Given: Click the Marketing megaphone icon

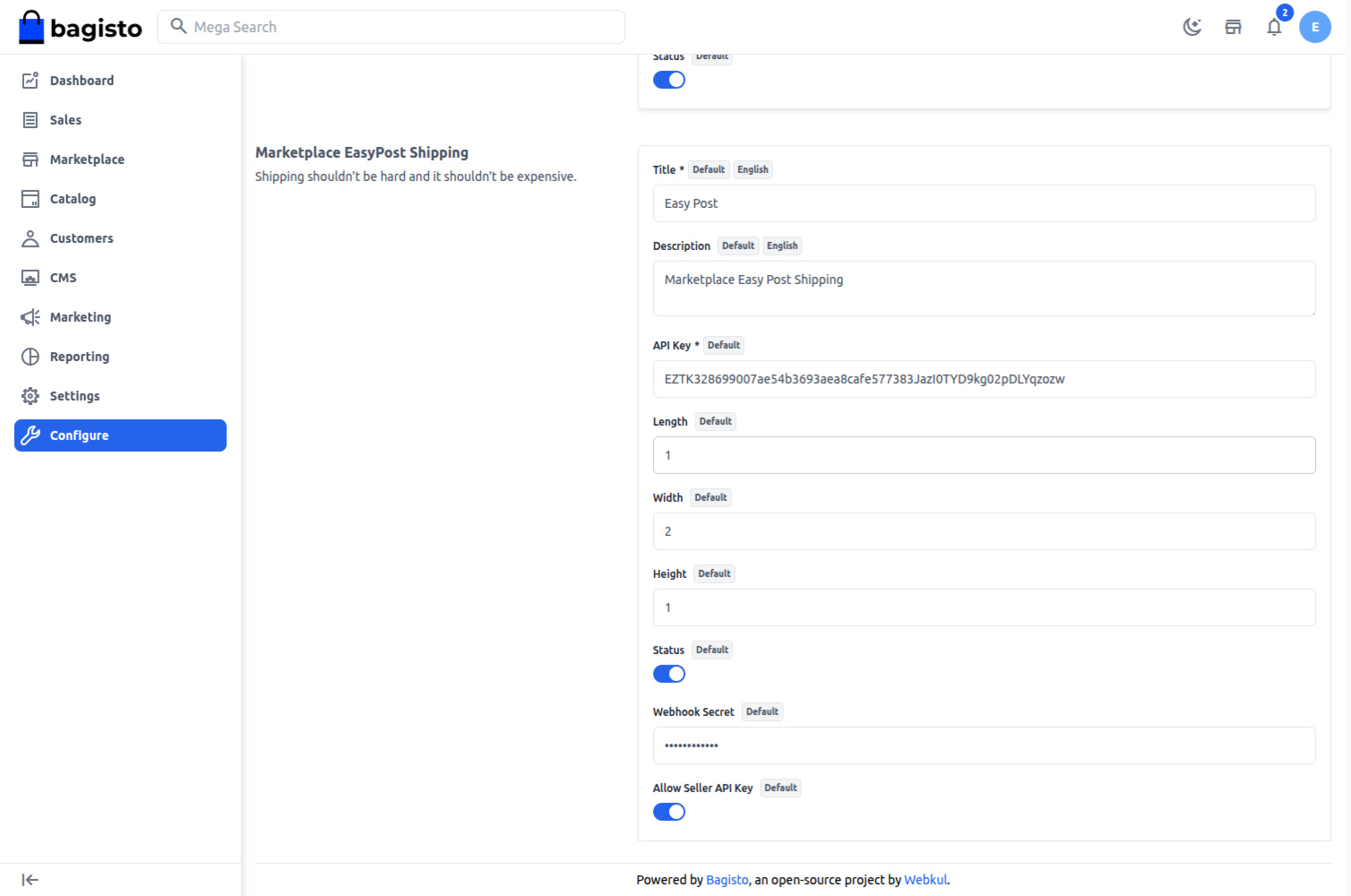Looking at the screenshot, I should click(30, 317).
